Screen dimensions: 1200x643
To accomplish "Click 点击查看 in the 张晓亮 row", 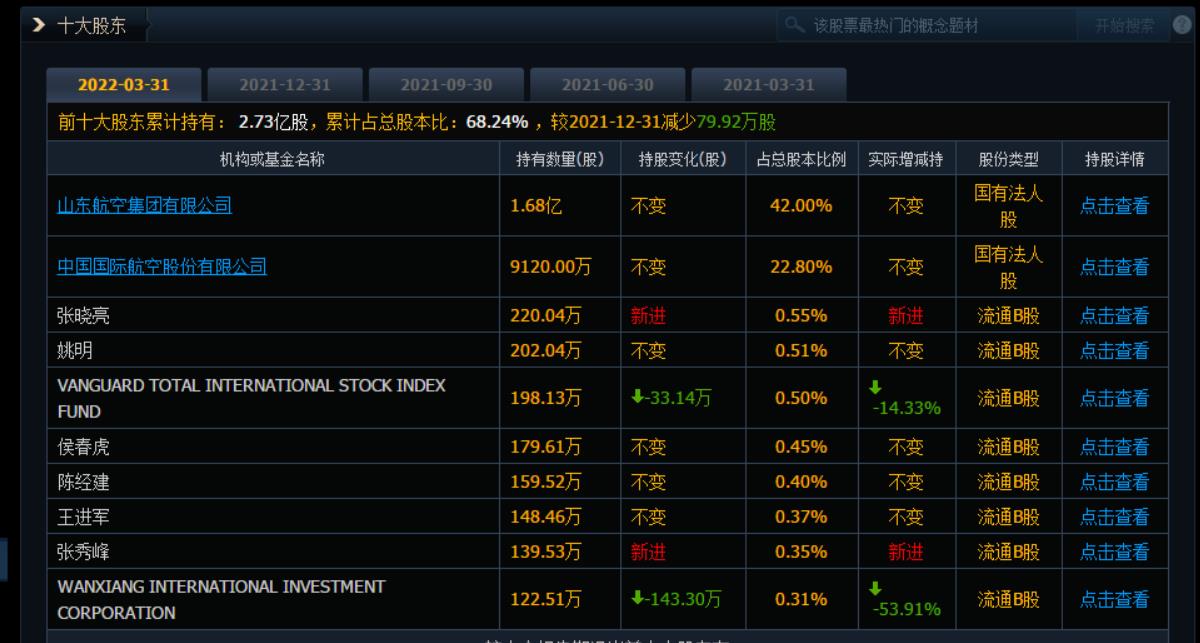I will tap(1114, 316).
